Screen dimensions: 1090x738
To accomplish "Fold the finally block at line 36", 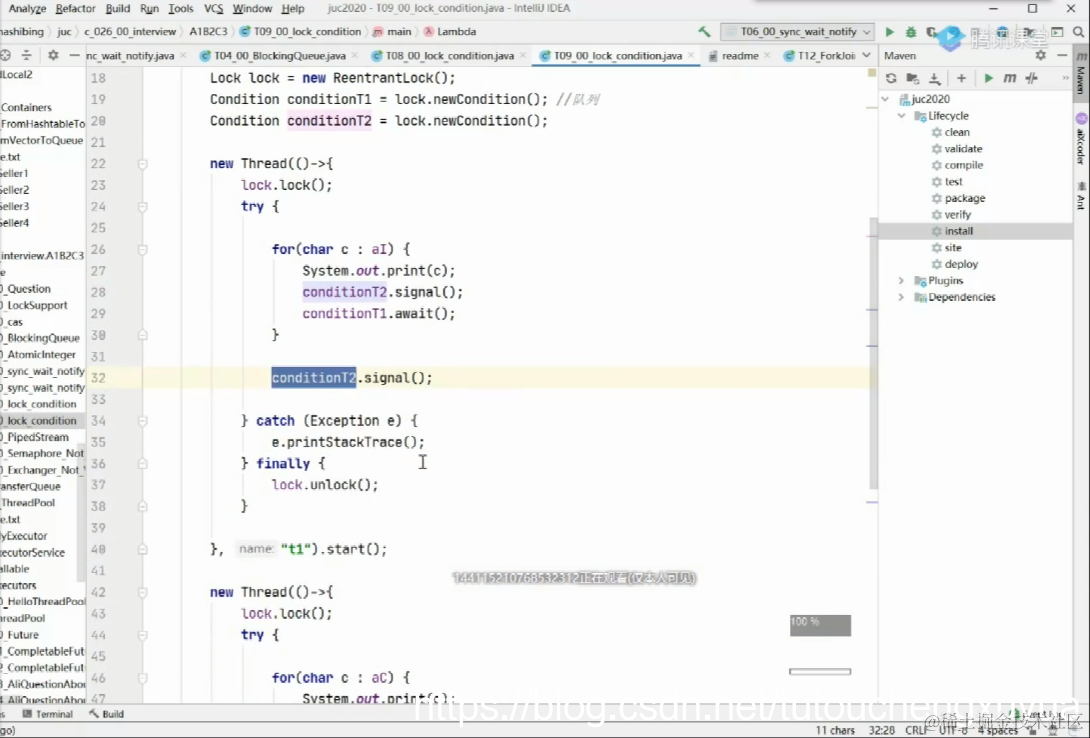I will pyautogui.click(x=143, y=464).
